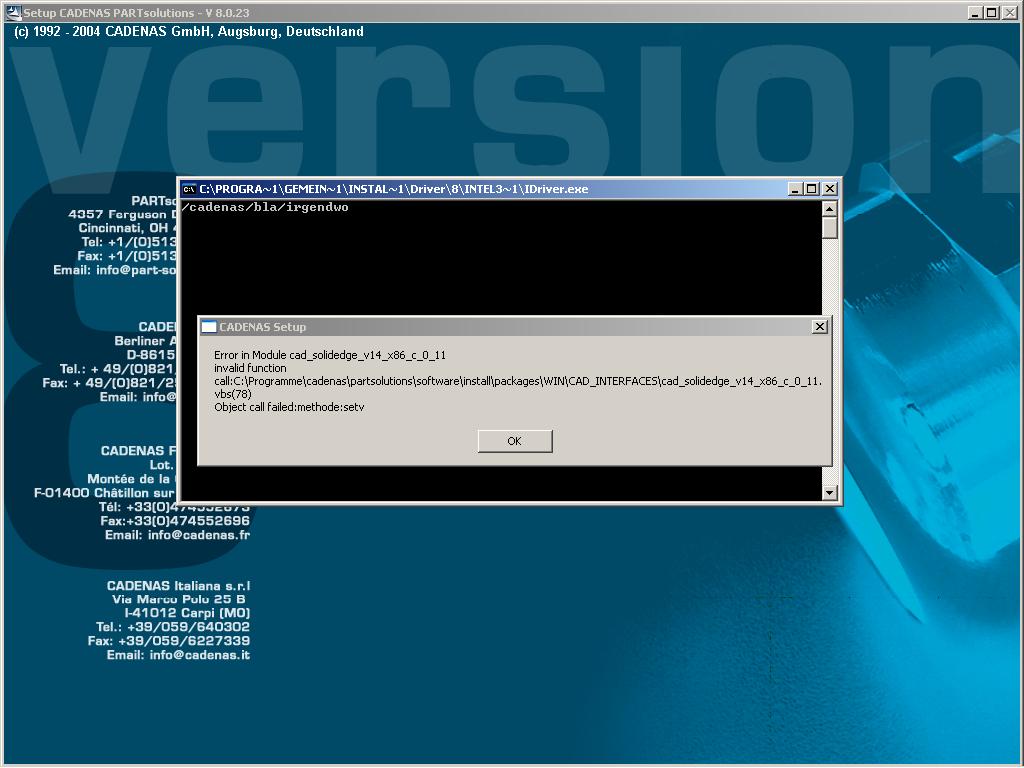Click 'Object call failed:methode:setv' text
The height and width of the screenshot is (768, 1024).
tap(289, 408)
